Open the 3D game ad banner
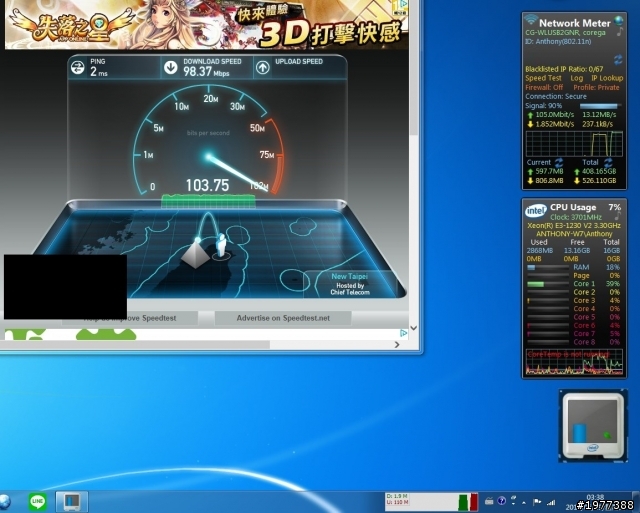 pos(207,24)
